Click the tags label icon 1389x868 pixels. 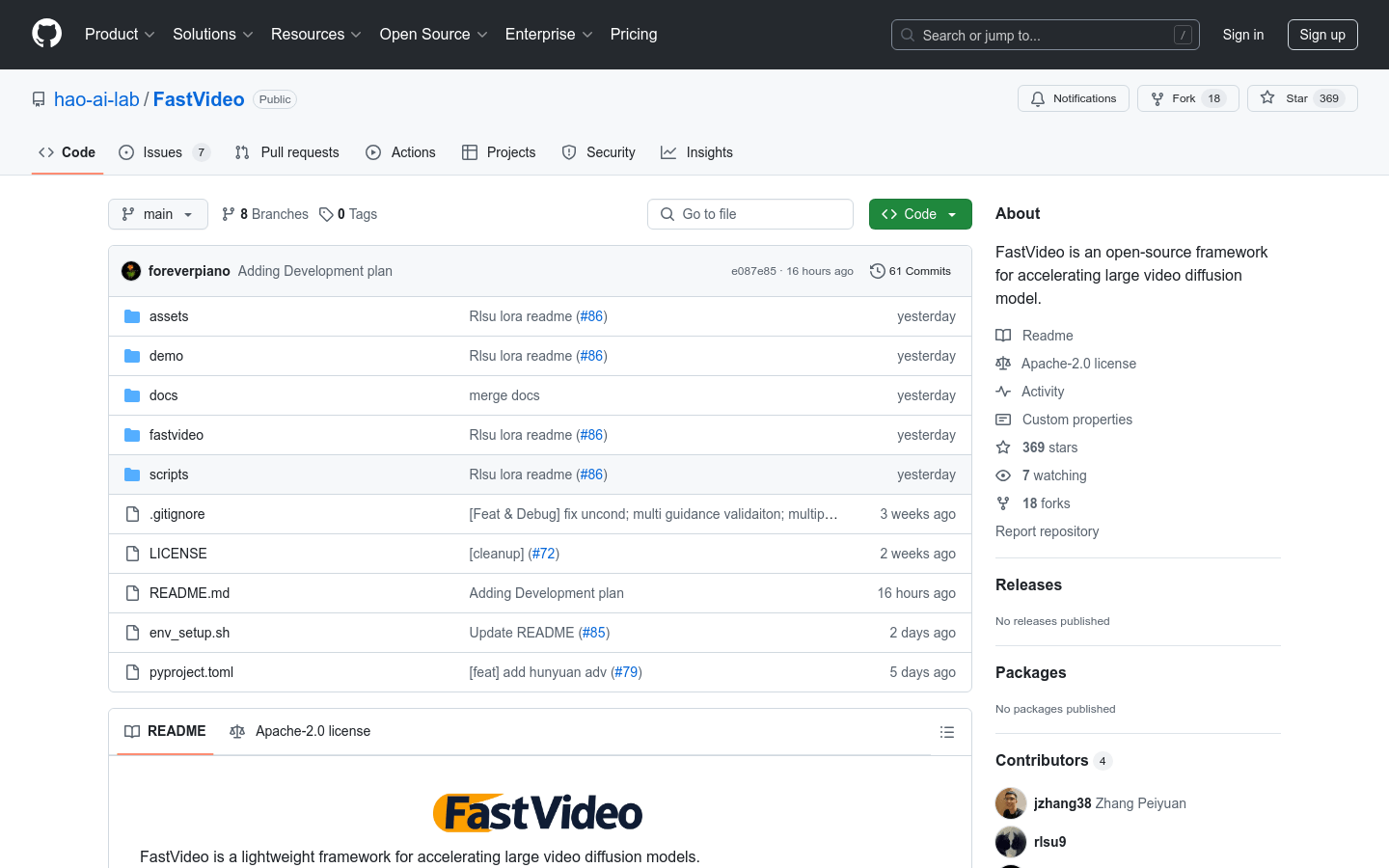[x=326, y=214]
